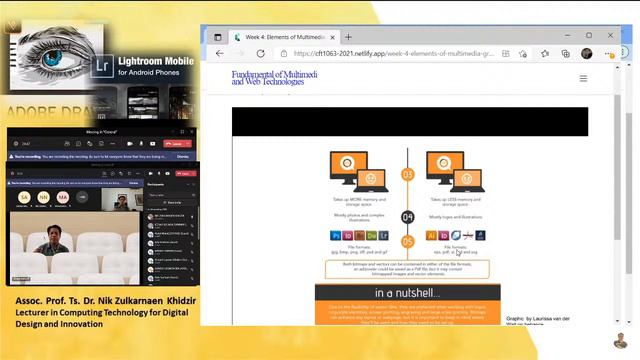Expand Leave options arrow in rear Teams window
The width and height of the screenshot is (640, 360).
click(188, 144)
